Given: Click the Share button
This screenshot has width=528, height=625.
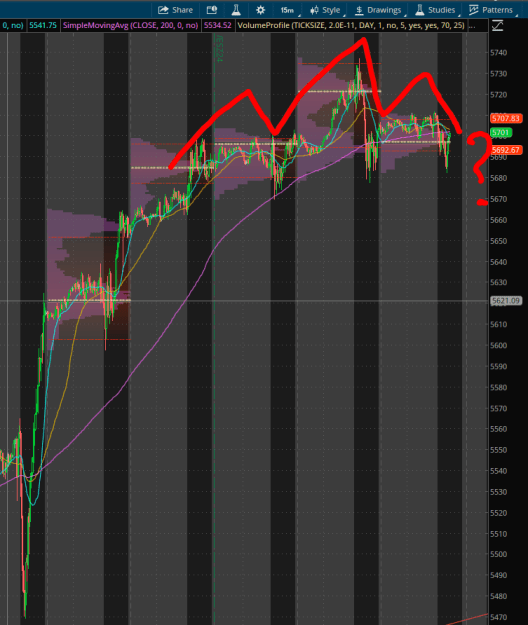Looking at the screenshot, I should point(175,10).
